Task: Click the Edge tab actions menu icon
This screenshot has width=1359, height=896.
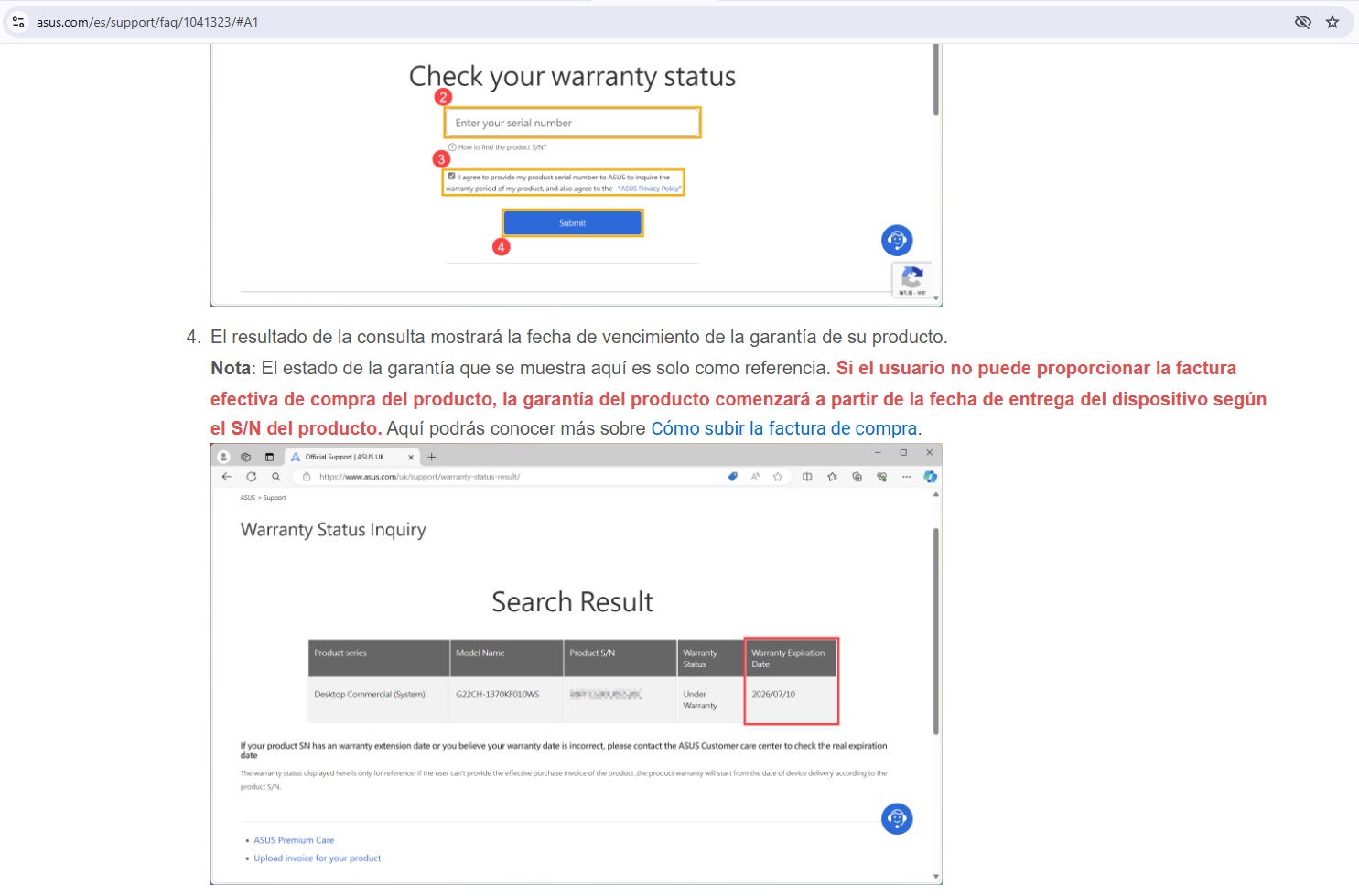Action: pyautogui.click(x=269, y=457)
